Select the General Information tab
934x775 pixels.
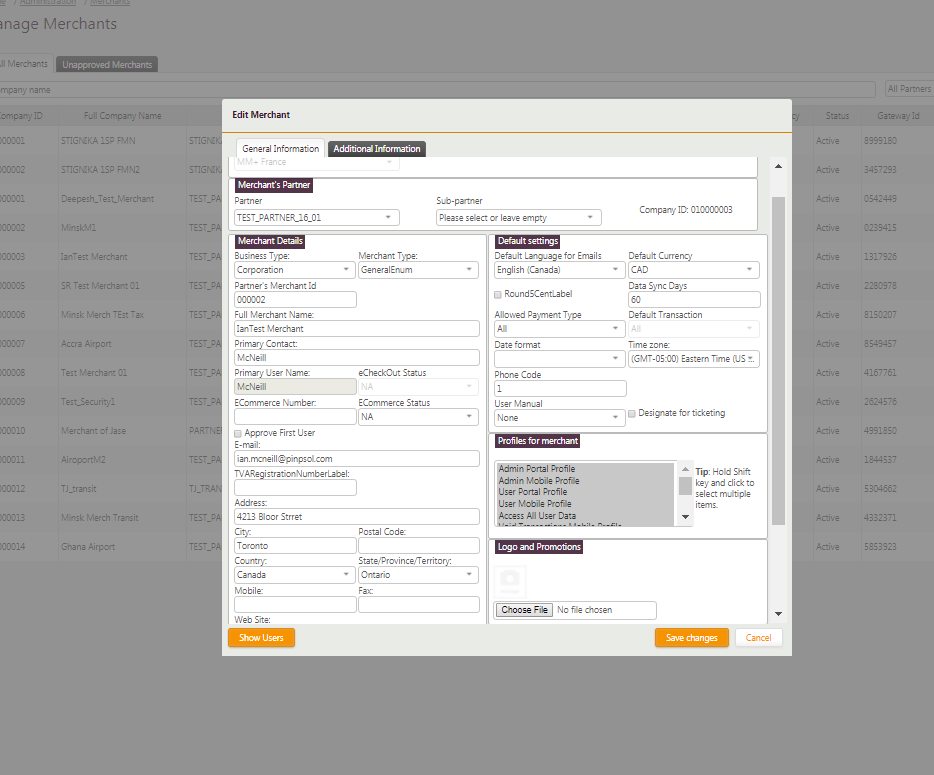[x=281, y=149]
